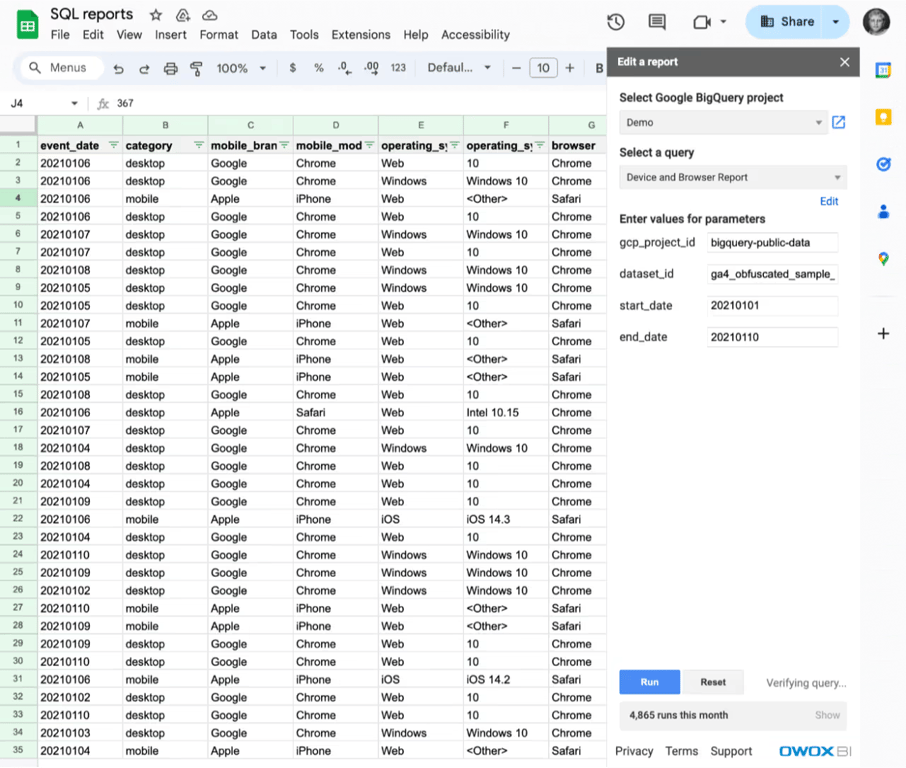Click the start_date input field
This screenshot has height=768, width=906.
coord(773,306)
